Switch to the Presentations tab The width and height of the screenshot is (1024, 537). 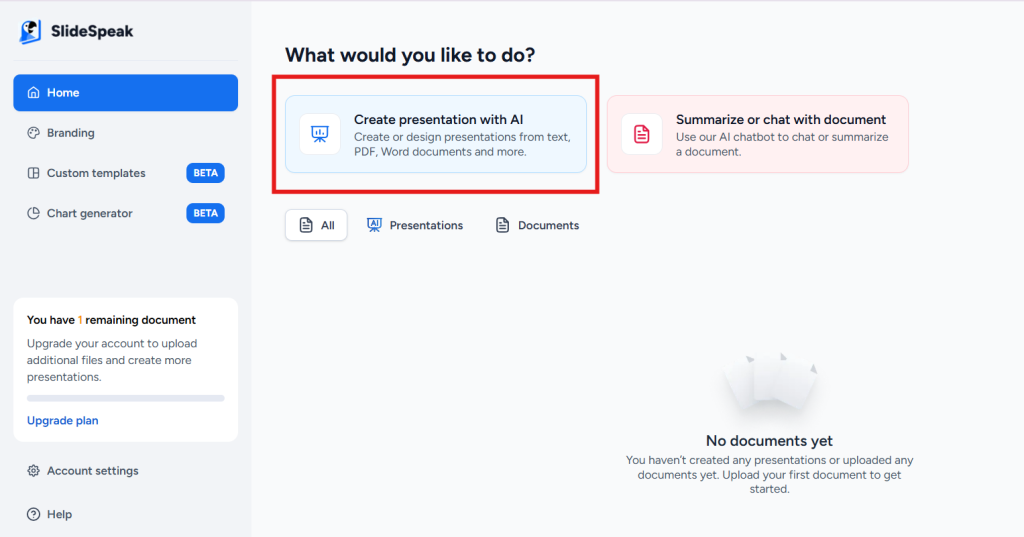coord(415,225)
